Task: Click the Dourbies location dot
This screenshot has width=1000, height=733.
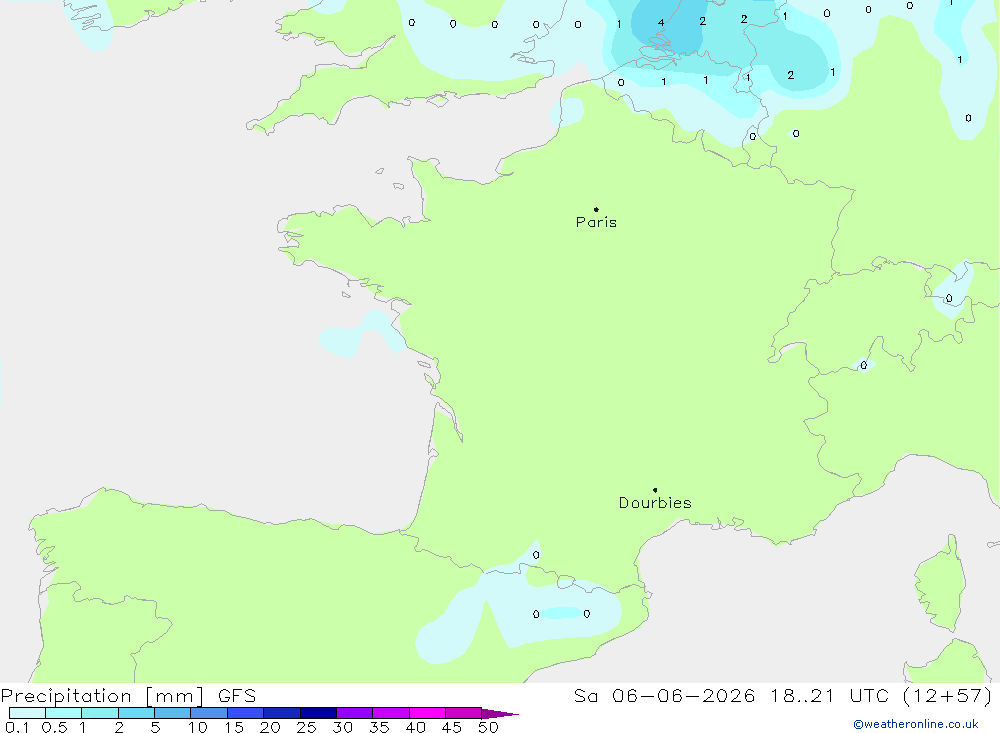Action: point(655,490)
